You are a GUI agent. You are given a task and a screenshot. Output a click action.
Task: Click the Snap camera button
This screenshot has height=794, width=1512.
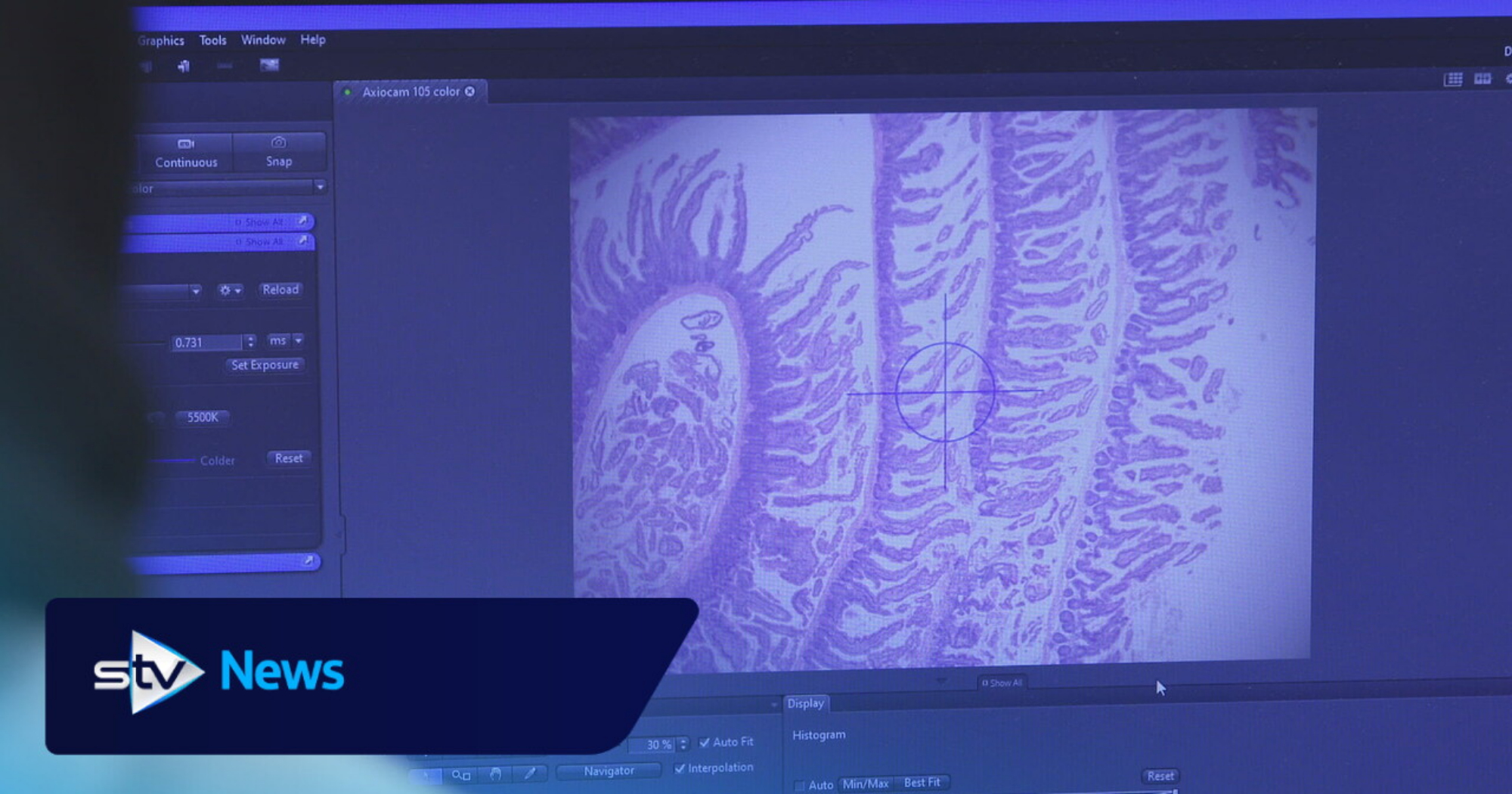click(278, 152)
